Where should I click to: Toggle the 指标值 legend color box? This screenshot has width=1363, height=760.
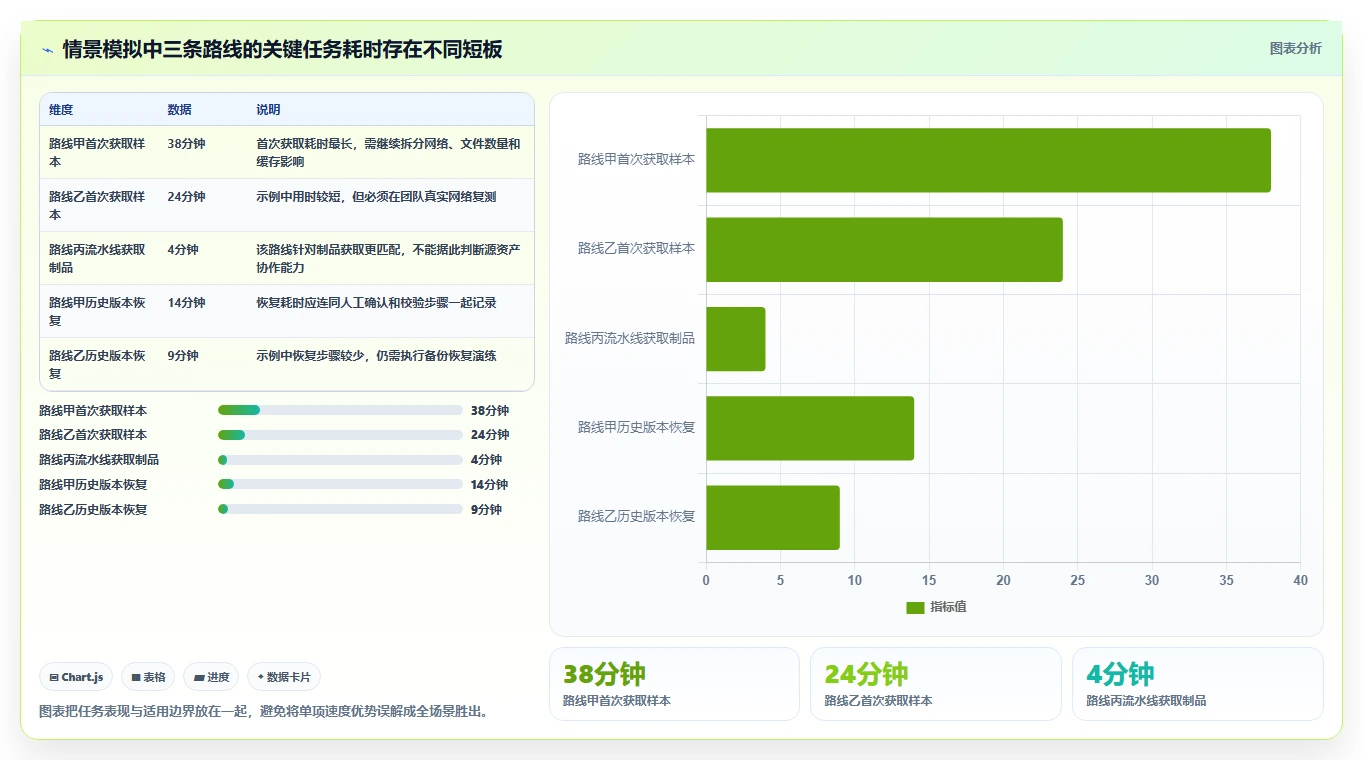[x=915, y=607]
